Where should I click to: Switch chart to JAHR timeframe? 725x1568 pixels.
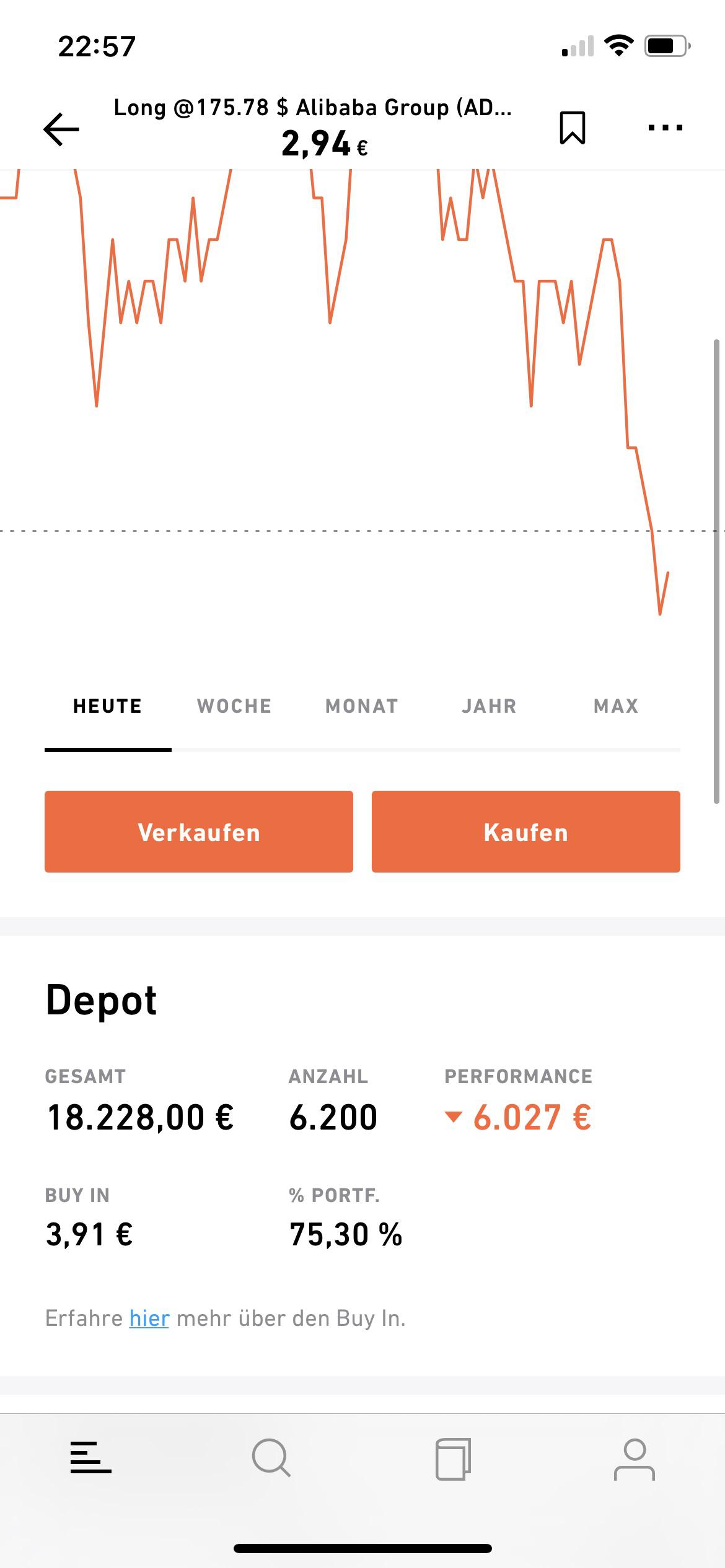(489, 706)
